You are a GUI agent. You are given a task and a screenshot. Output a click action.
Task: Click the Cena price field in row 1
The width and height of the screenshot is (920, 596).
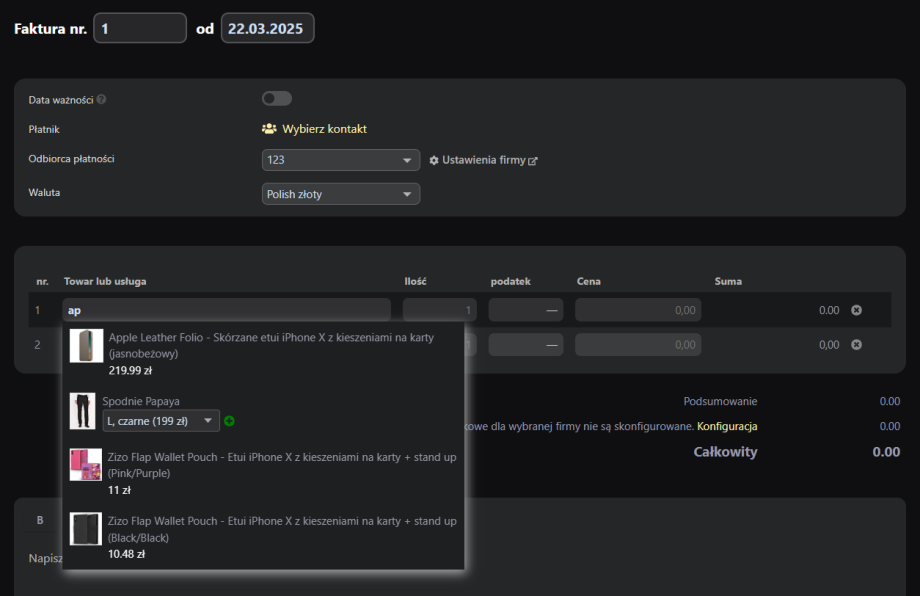(638, 311)
